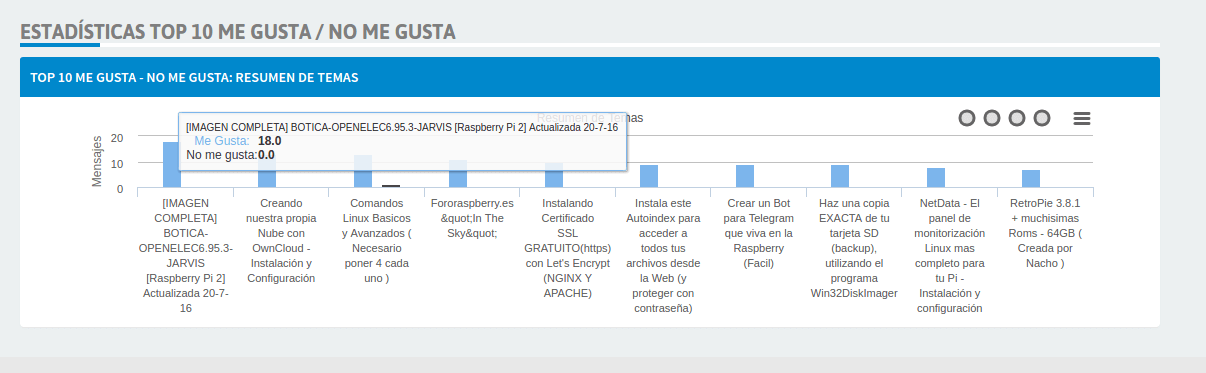The image size is (1206, 373).
Task: Click 'Haz una copia EXACTA de tu tarjeta SD' label
Action: point(854,247)
